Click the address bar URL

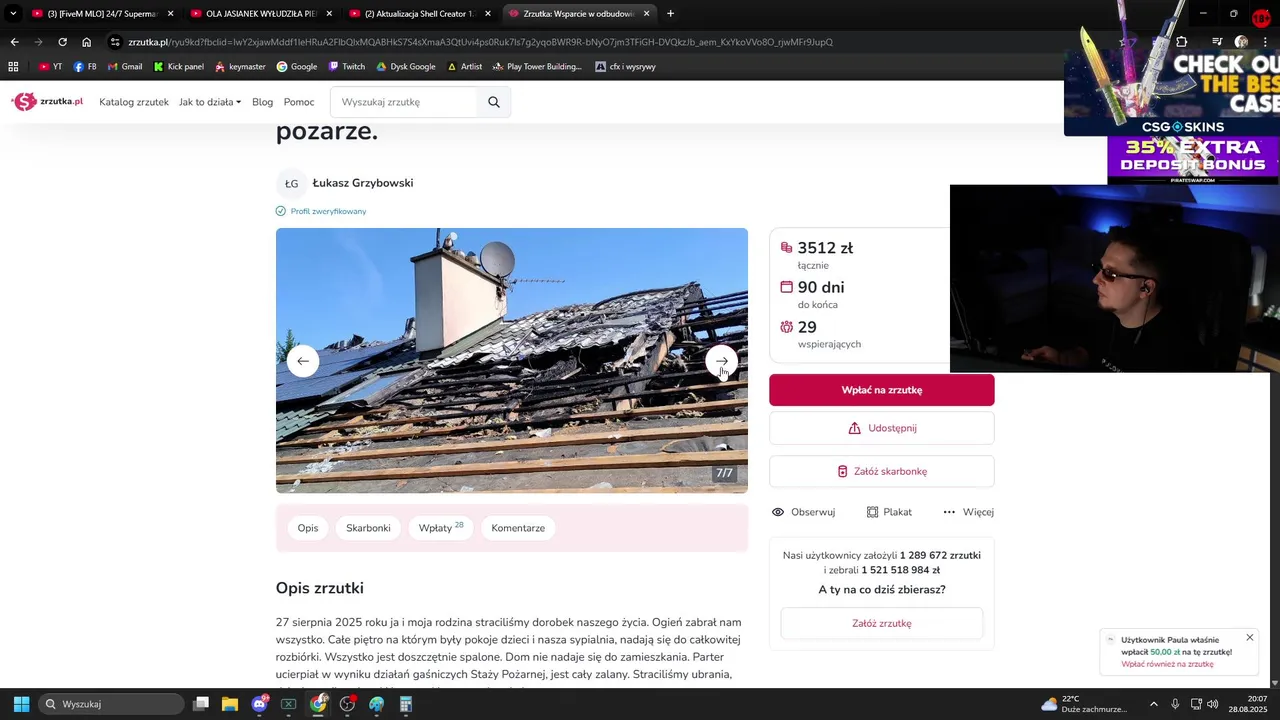[x=480, y=42]
